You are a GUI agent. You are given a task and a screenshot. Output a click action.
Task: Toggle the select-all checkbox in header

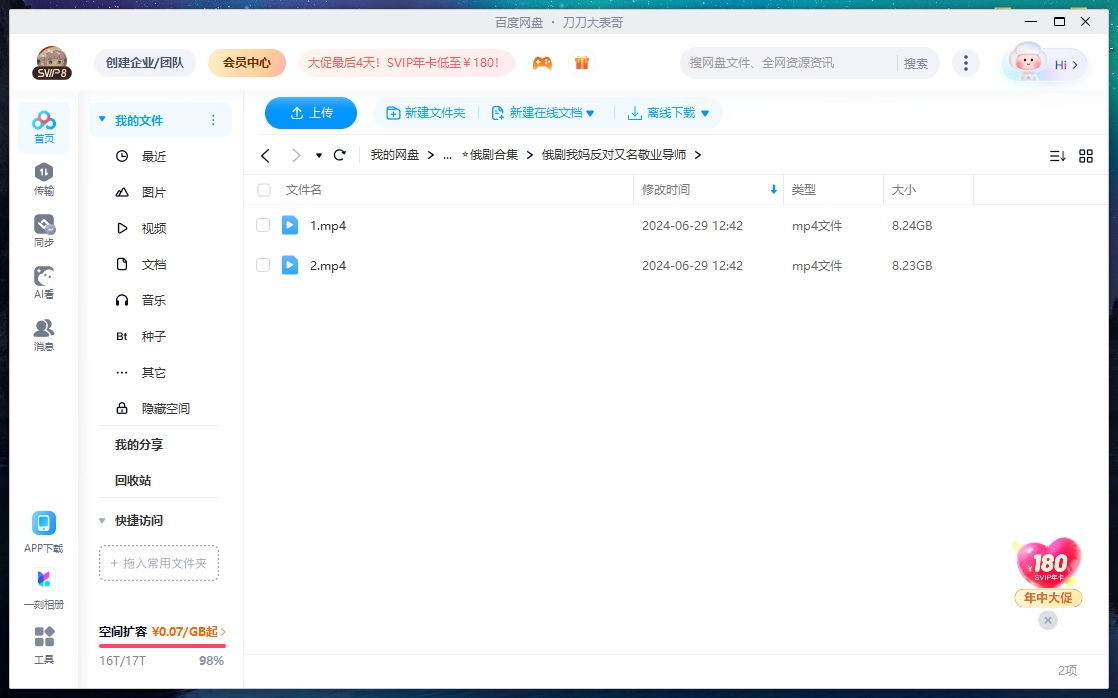pos(264,190)
